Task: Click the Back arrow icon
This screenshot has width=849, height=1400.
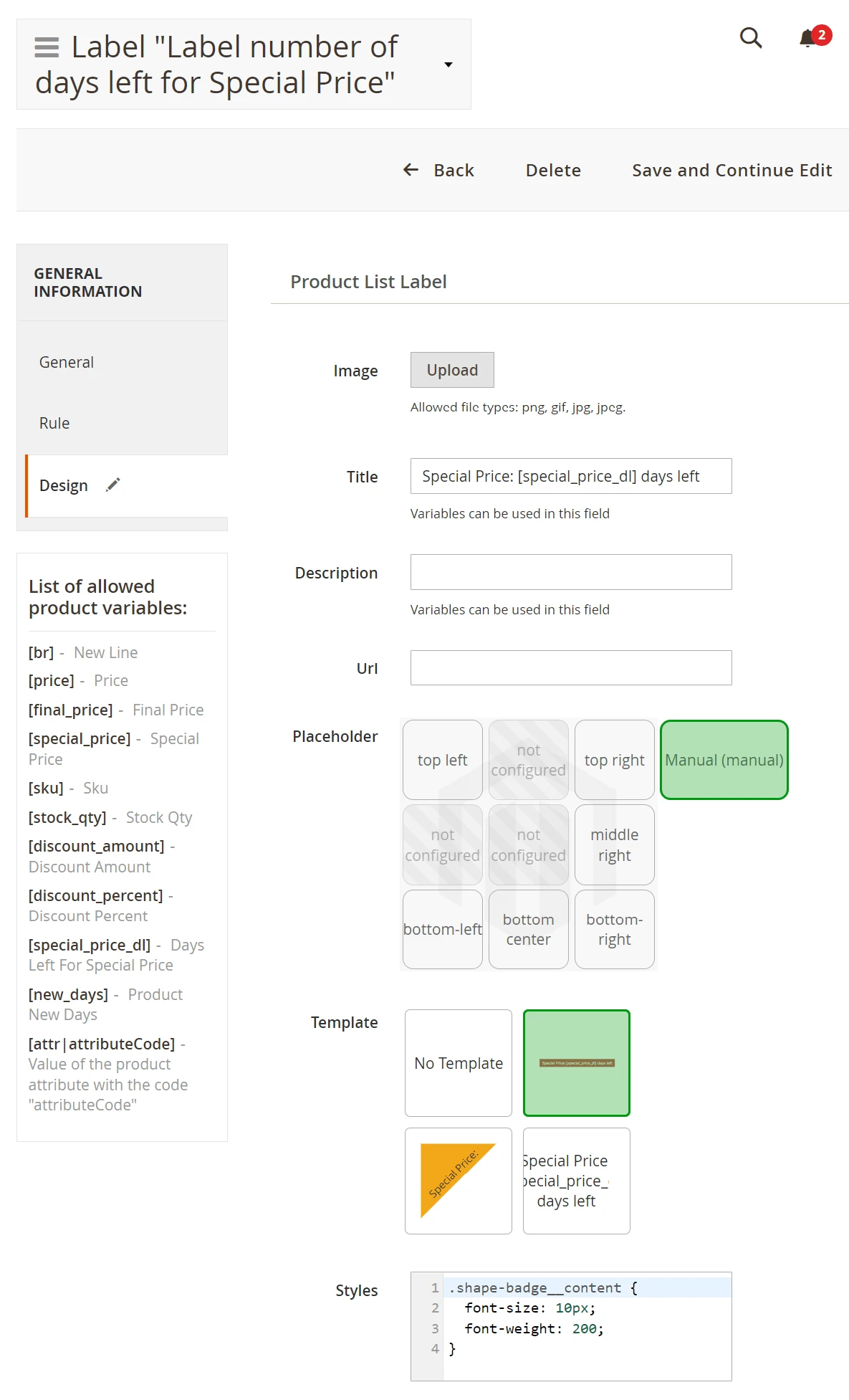Action: pyautogui.click(x=411, y=170)
